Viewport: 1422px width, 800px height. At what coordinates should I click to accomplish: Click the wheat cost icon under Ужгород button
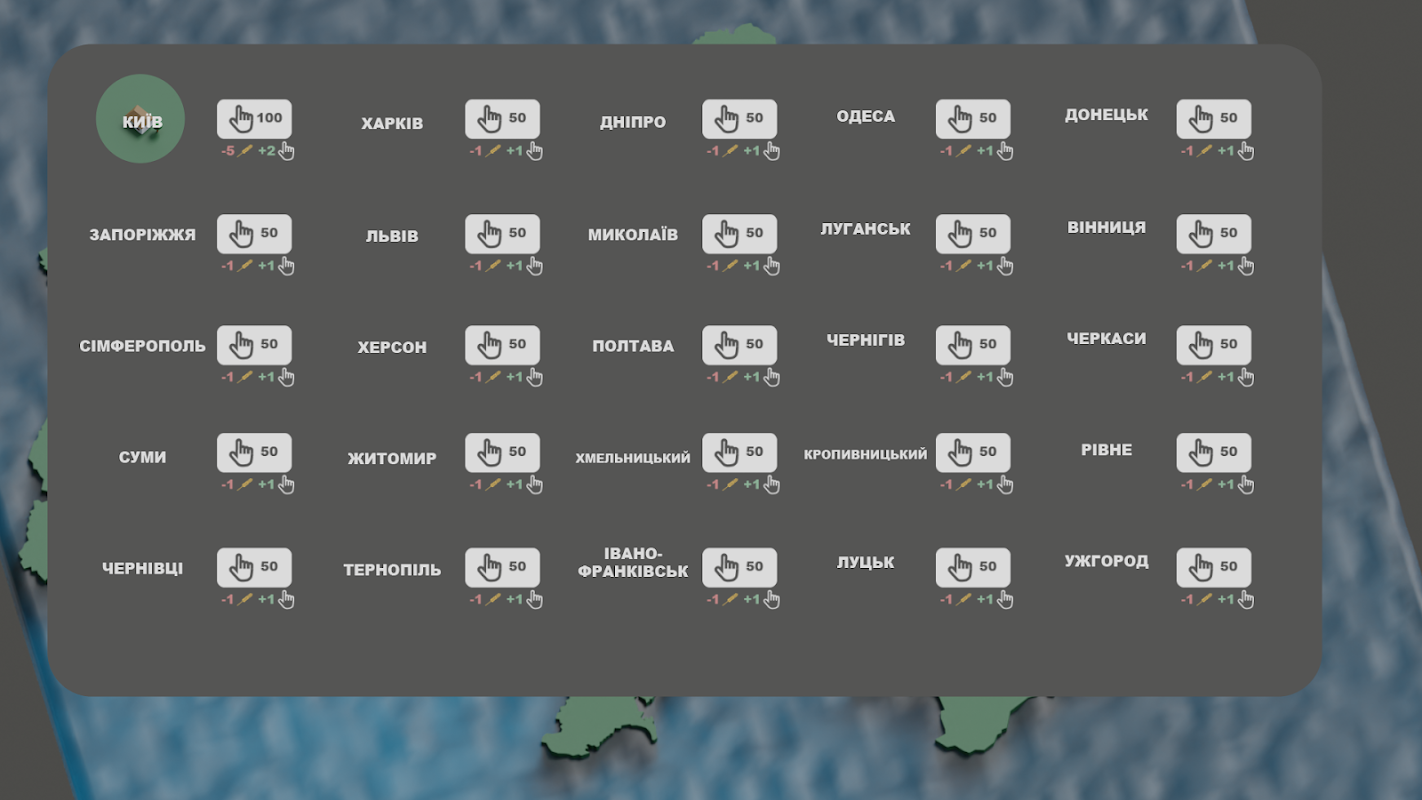(1204, 600)
